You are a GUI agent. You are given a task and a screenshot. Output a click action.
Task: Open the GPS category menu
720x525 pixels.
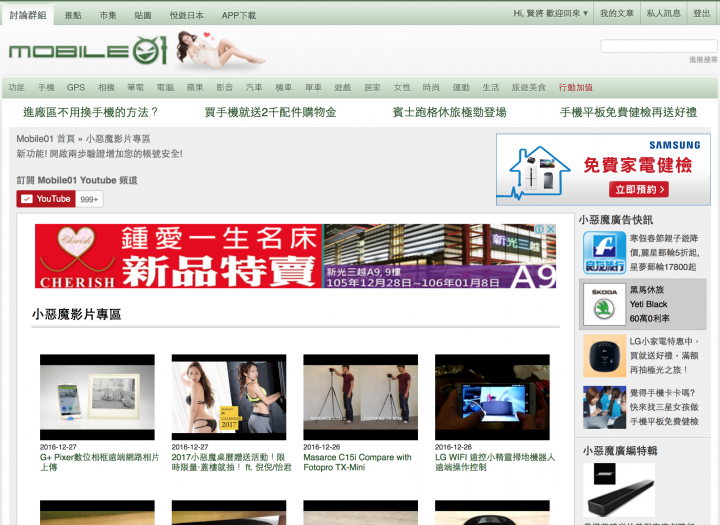(76, 87)
